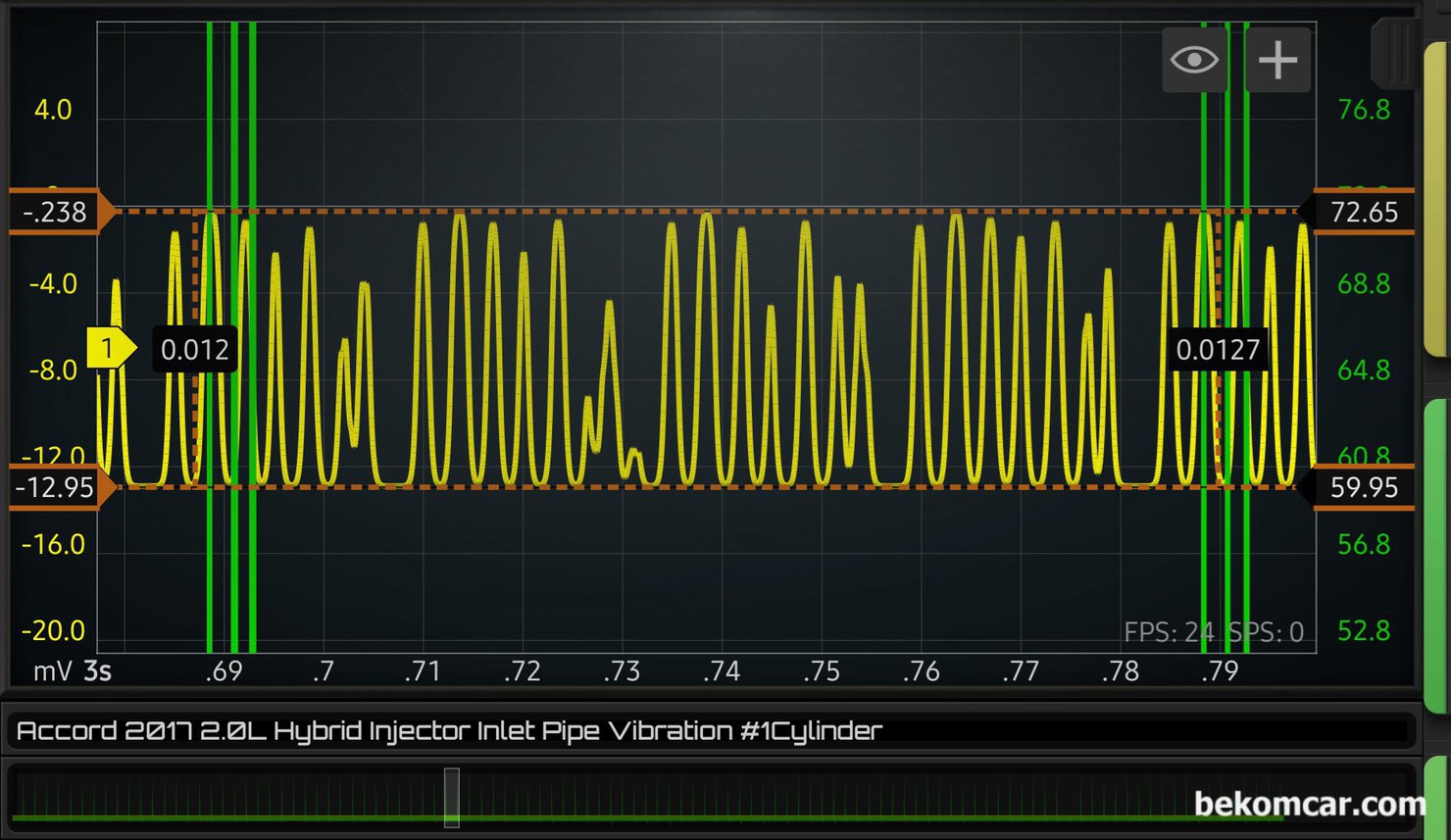The image size is (1451, 840).
Task: Select the yellow channel 1 marker
Action: coord(109,348)
